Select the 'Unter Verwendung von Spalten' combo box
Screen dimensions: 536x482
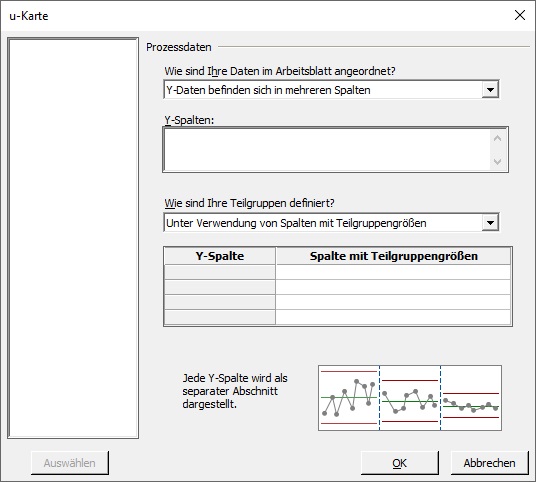tap(331, 223)
